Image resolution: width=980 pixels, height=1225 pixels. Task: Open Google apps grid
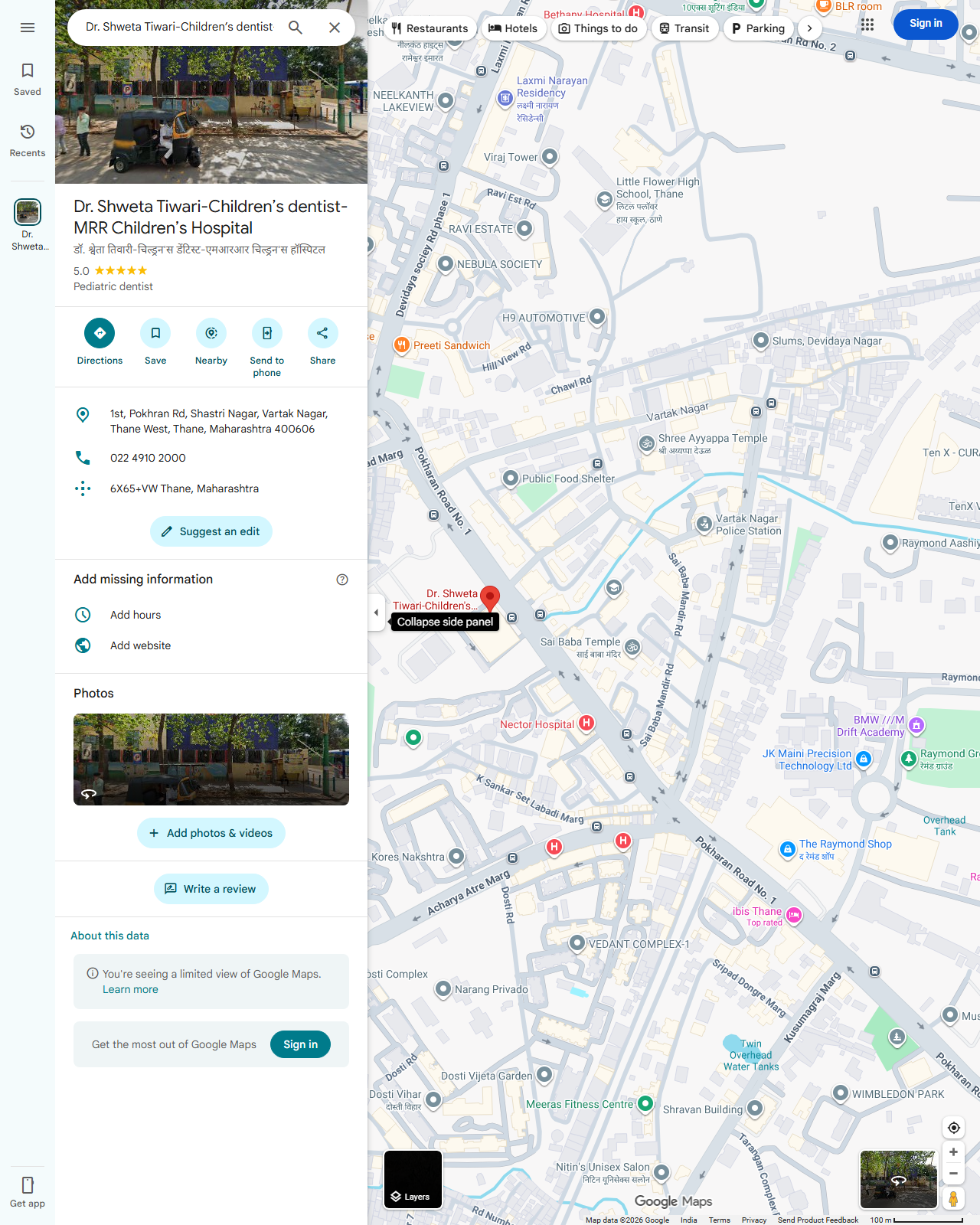[867, 24]
